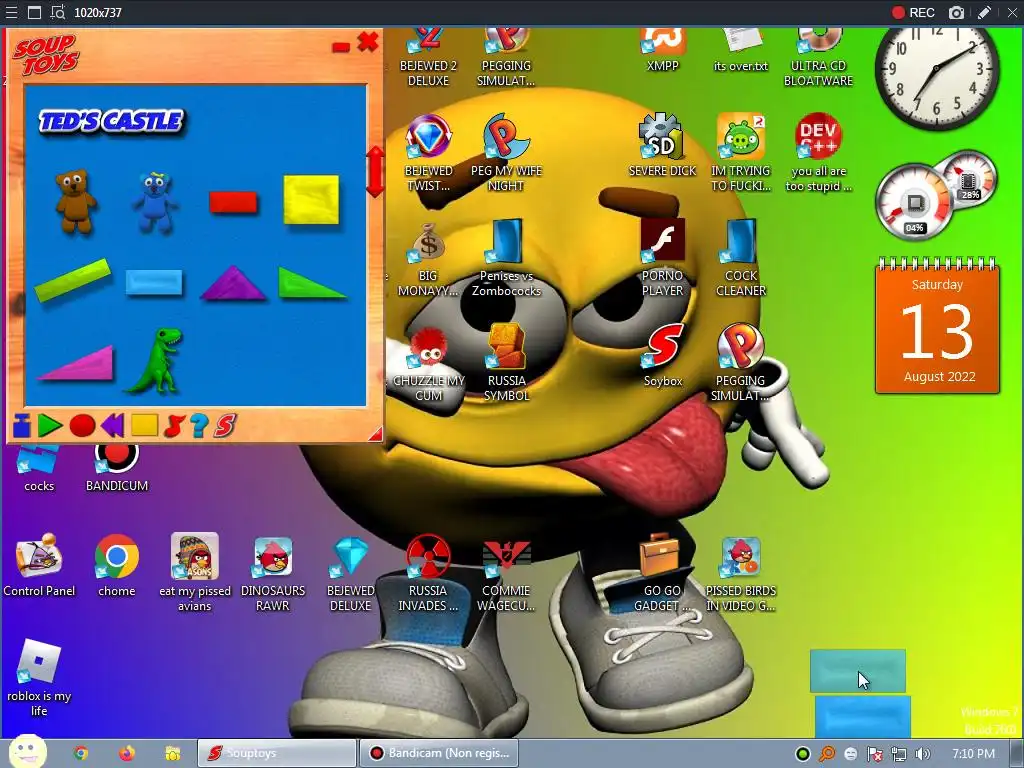Select the red block toy
Screen dimensions: 1024x768
233,202
